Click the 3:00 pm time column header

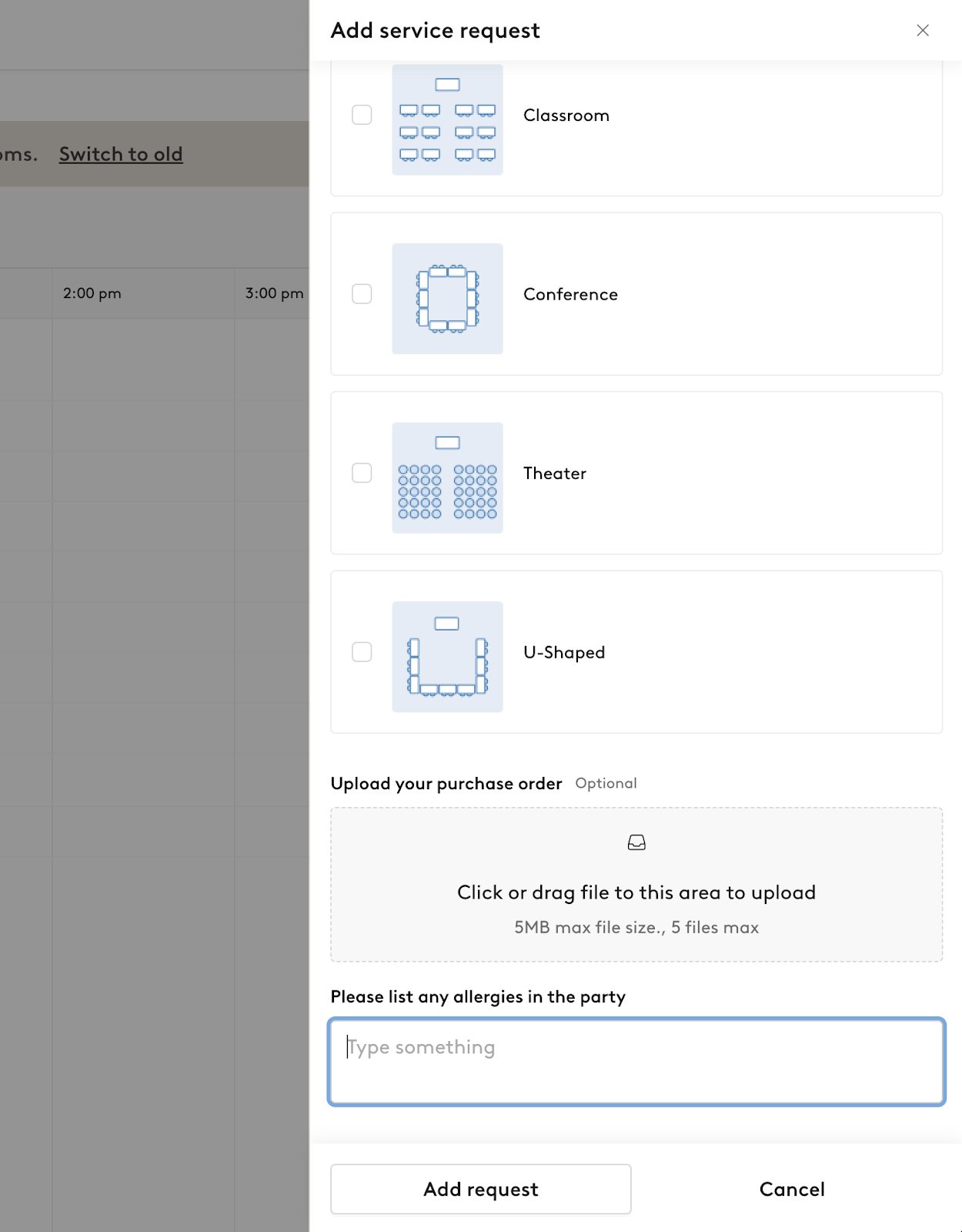274,293
